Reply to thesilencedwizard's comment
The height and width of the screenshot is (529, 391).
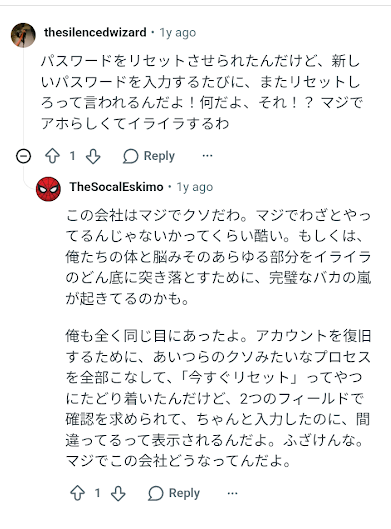[149, 156]
